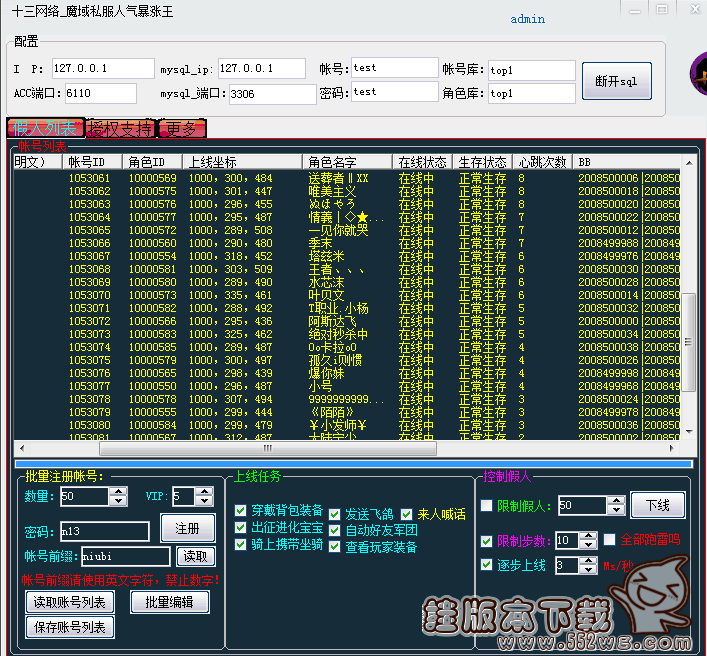Click the 断开sql button
This screenshot has width=707, height=656.
(616, 81)
